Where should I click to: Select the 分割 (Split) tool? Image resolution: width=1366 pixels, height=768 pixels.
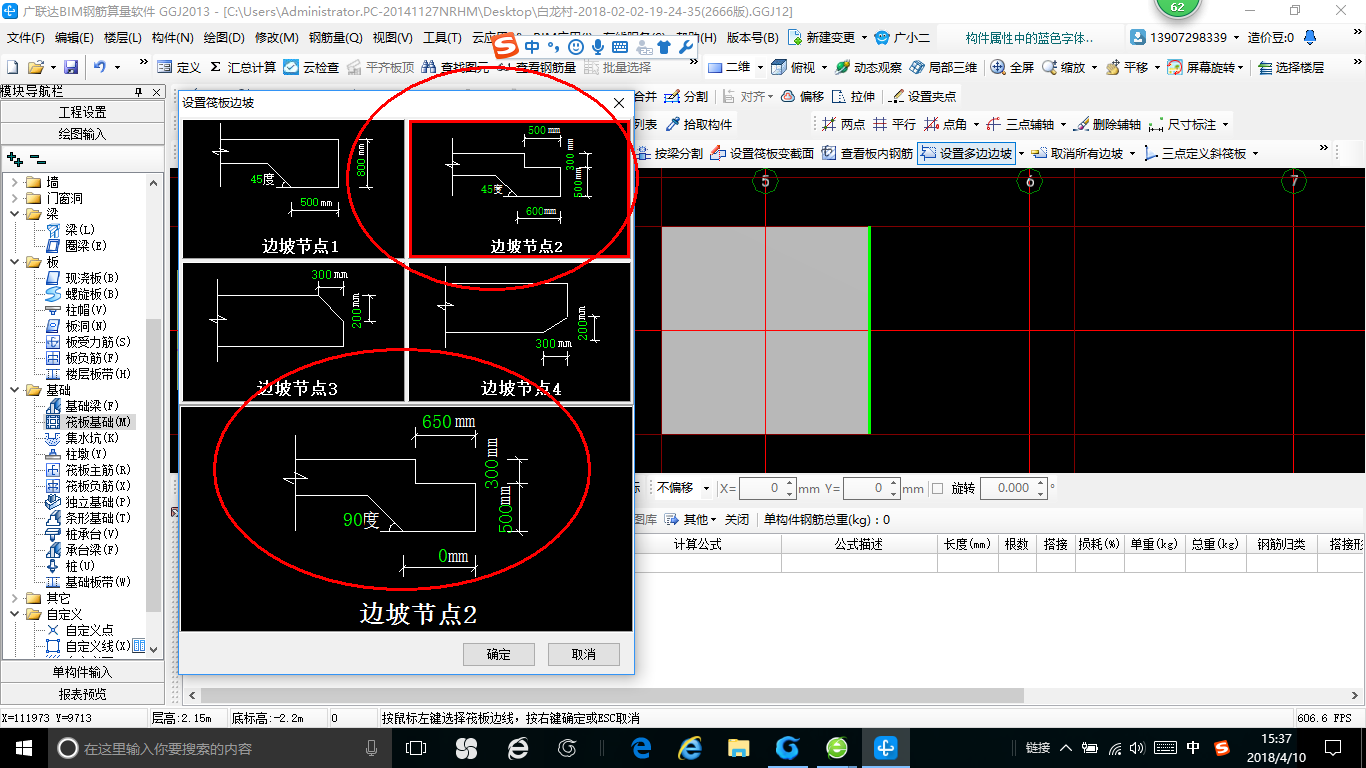[x=686, y=96]
